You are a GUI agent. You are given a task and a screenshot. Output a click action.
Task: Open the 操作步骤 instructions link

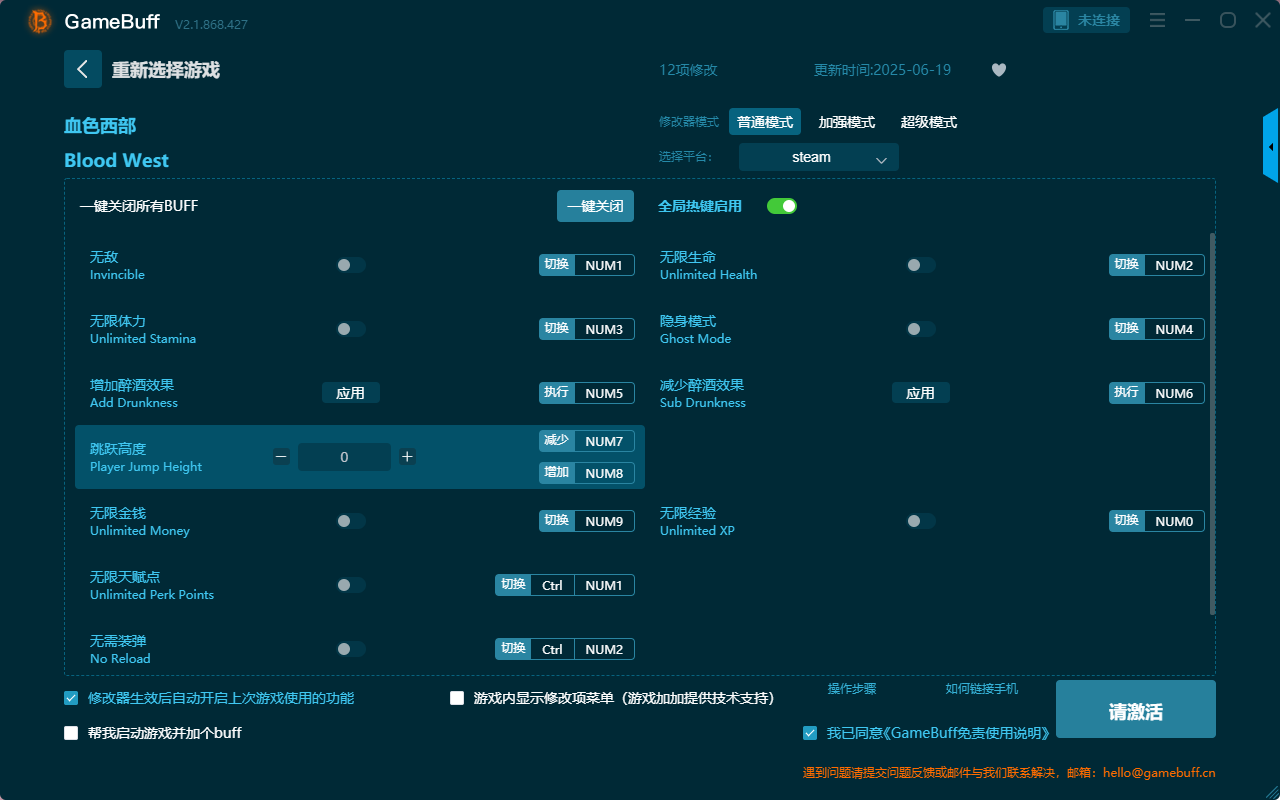click(852, 689)
